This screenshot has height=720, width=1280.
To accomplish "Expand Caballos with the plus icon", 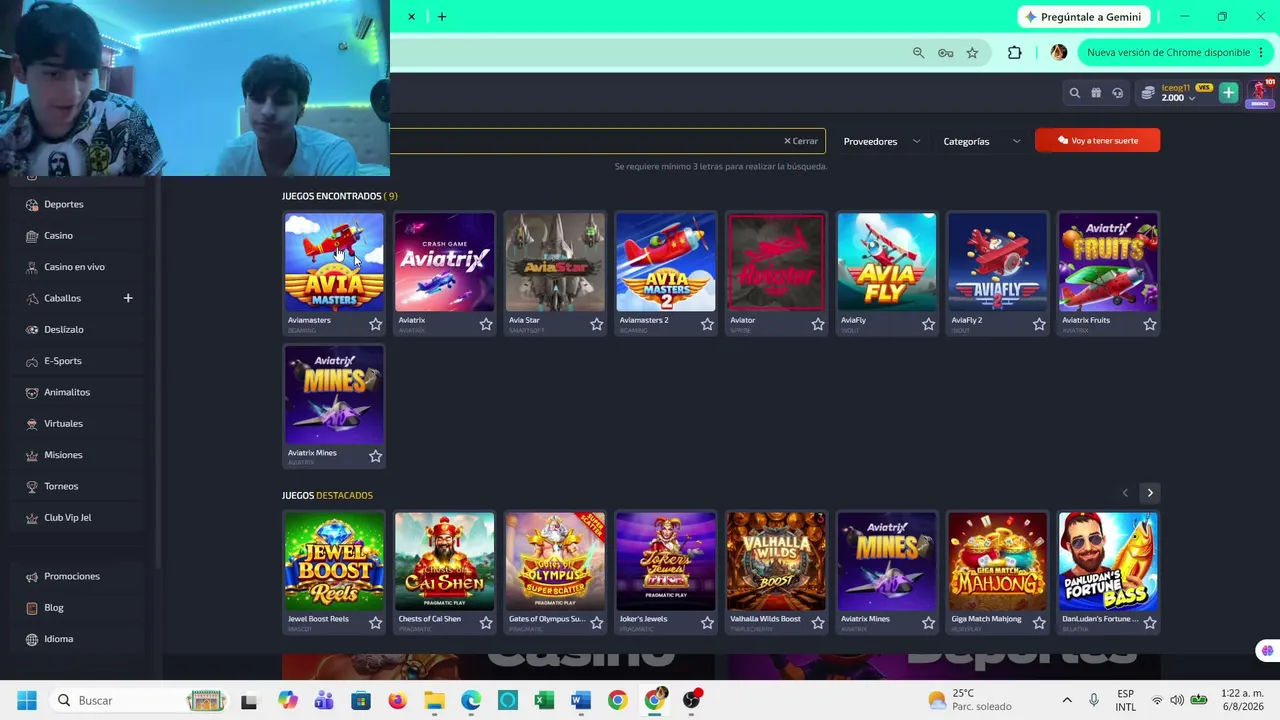I will [x=128, y=298].
